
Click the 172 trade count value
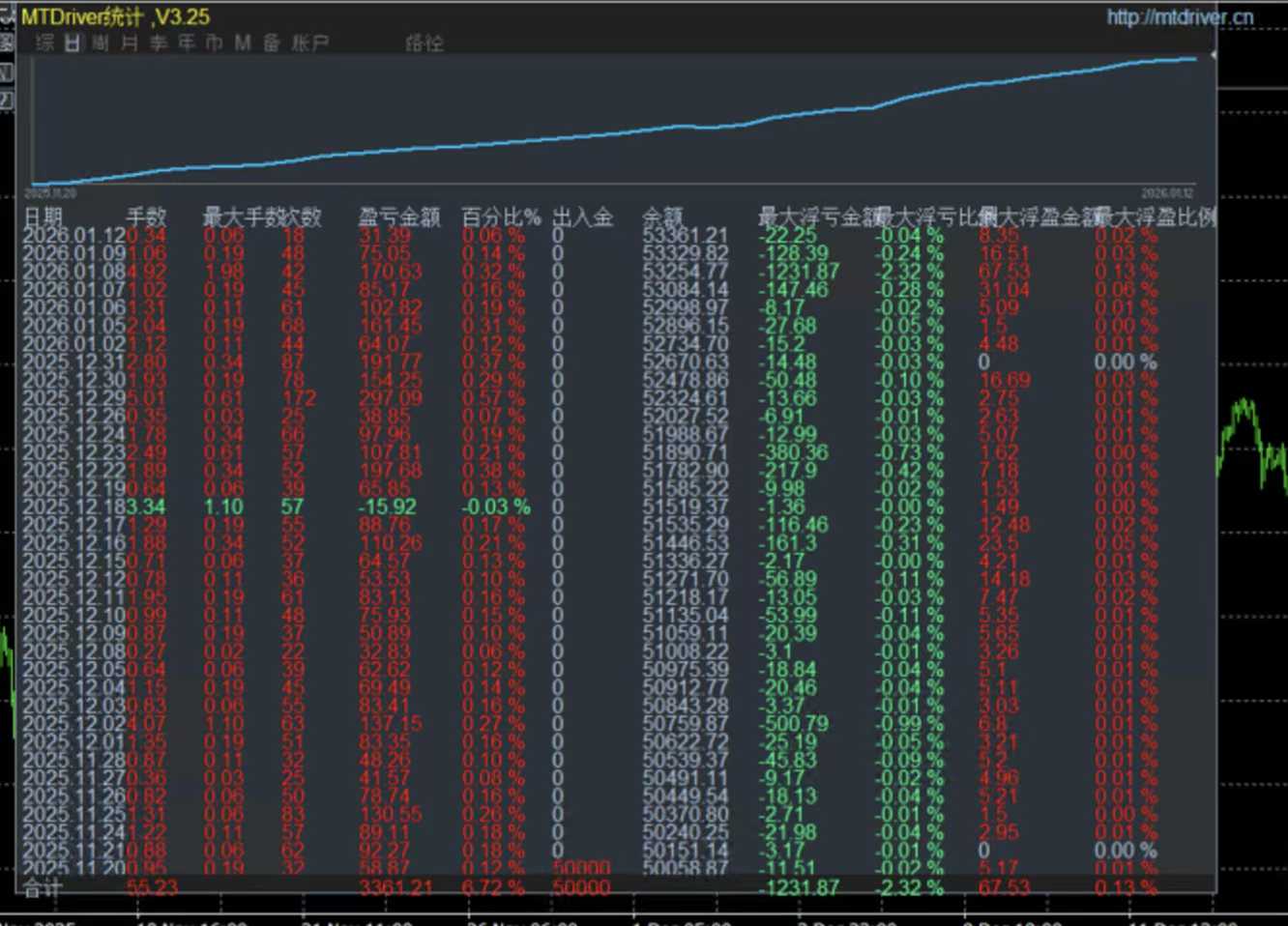click(299, 398)
